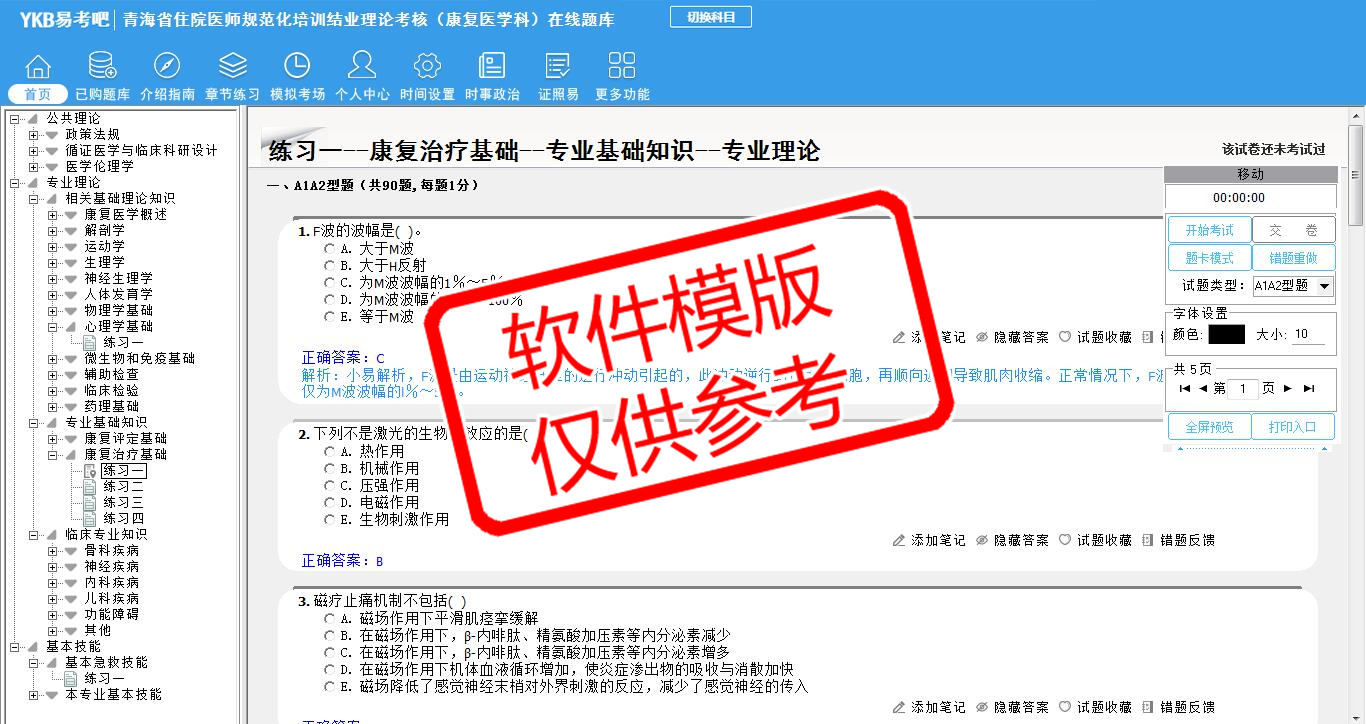Viewport: 1366px width, 724px height.
Task: Open 时间设置 gear icon
Action: tap(427, 66)
